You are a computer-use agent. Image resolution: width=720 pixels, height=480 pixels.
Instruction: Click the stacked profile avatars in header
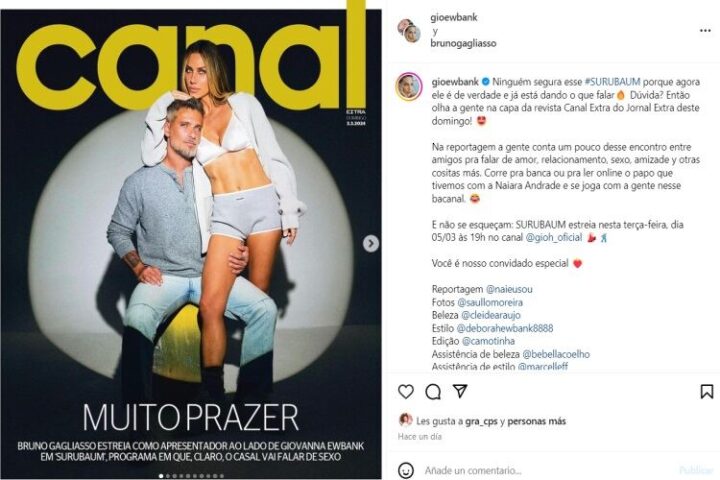[409, 30]
